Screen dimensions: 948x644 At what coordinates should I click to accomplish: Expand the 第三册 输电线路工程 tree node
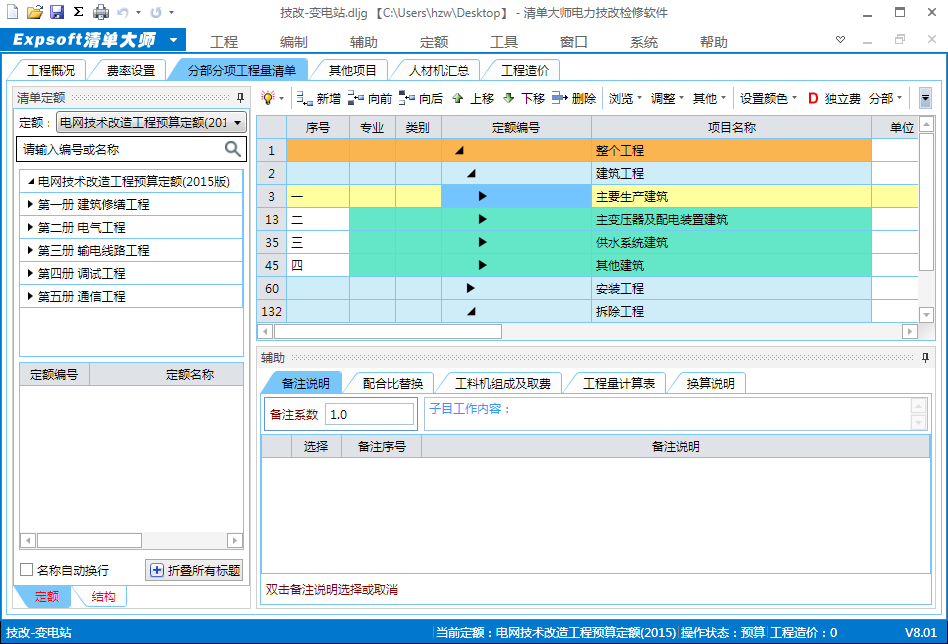tap(30, 250)
